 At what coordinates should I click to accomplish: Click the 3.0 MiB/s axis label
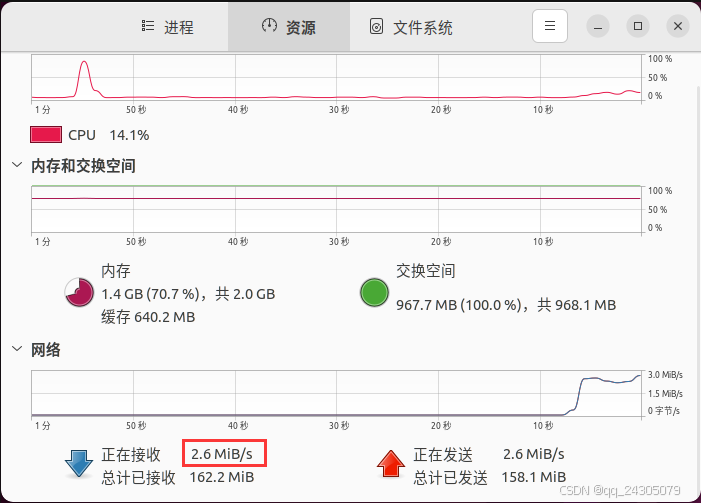point(665,375)
